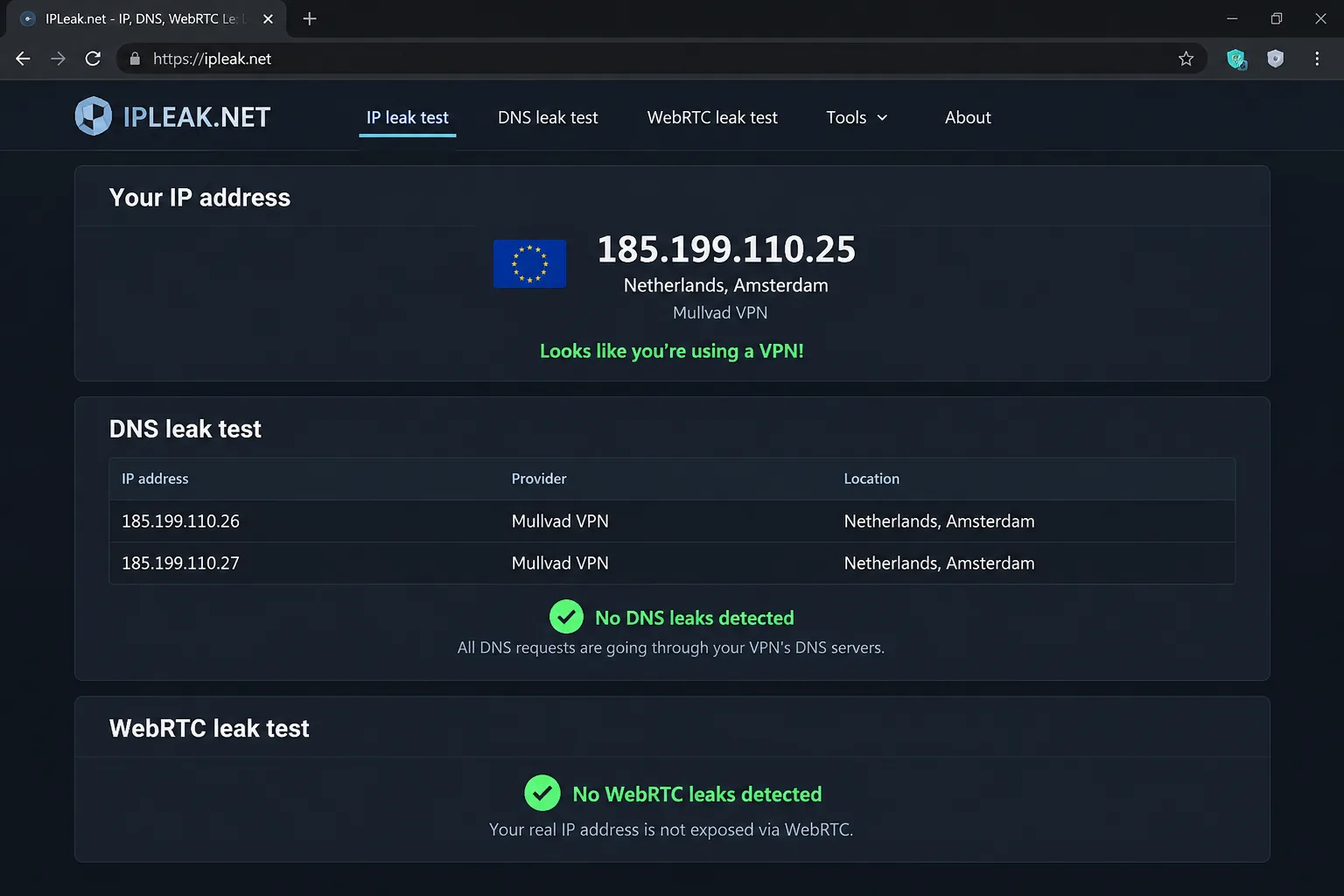This screenshot has width=1344, height=896.
Task: Close the IPLeak.net browser tab
Action: click(268, 18)
